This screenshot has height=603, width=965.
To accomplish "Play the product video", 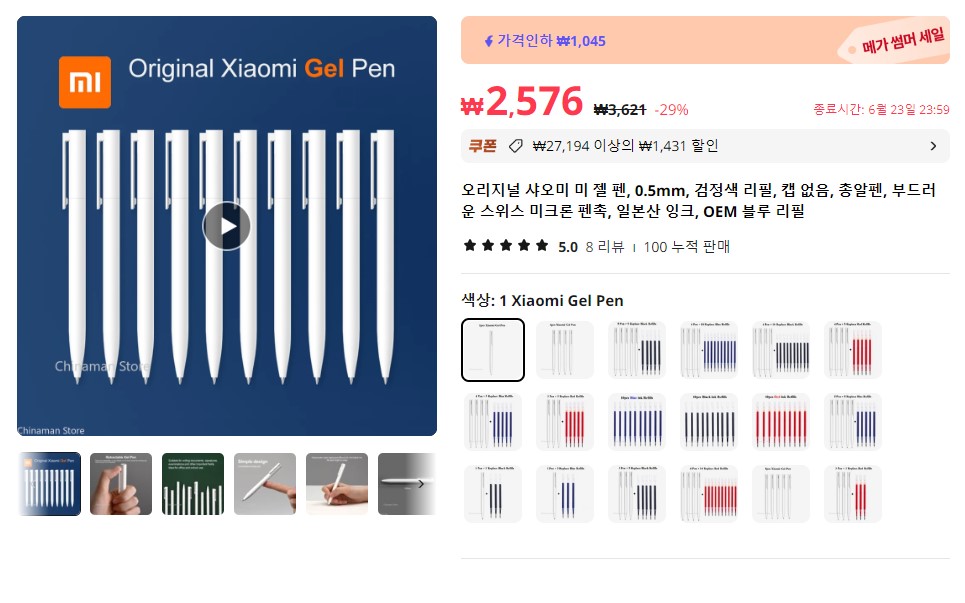I will (x=226, y=226).
